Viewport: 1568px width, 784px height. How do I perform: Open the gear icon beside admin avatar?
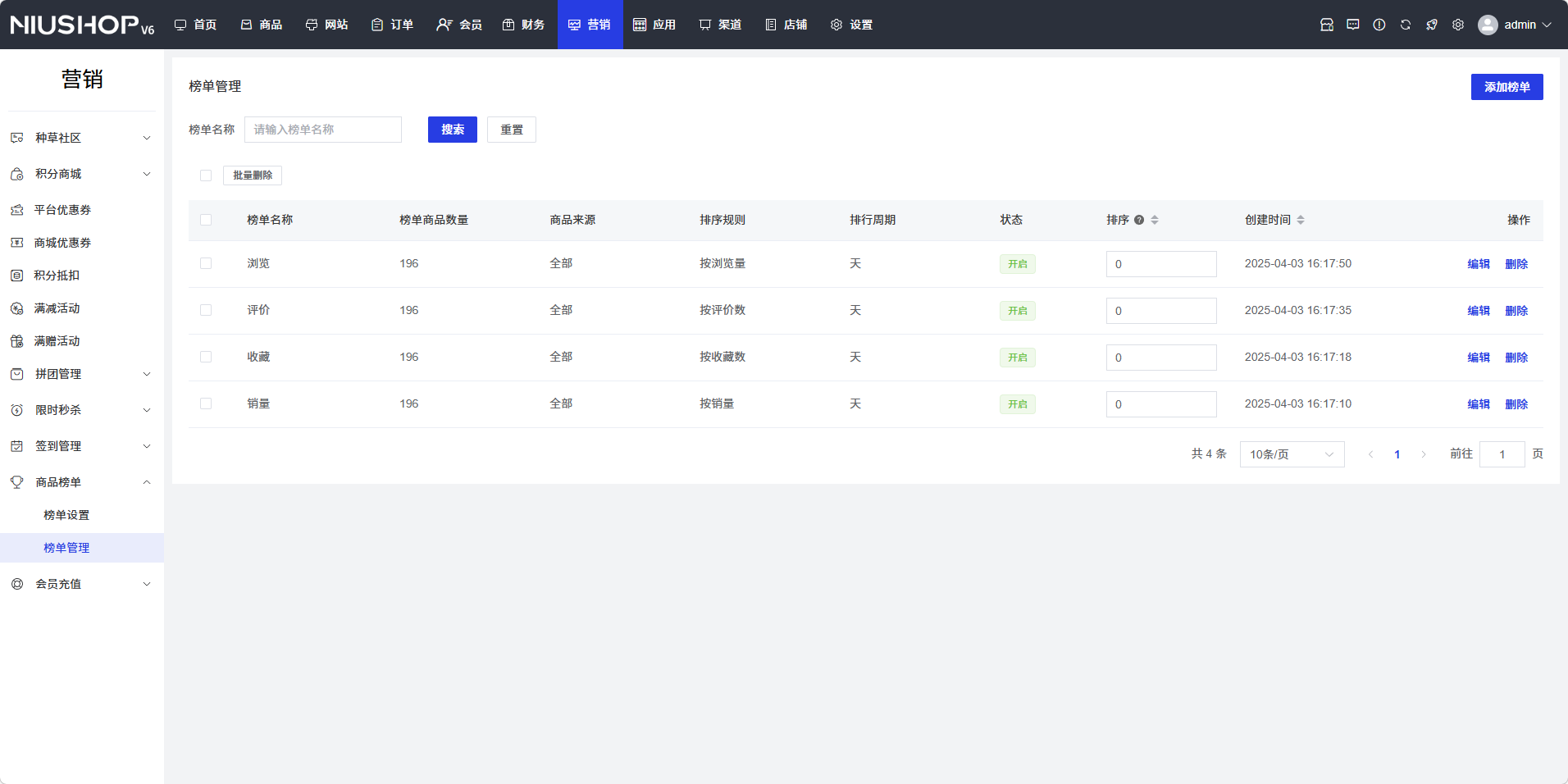click(x=1457, y=25)
